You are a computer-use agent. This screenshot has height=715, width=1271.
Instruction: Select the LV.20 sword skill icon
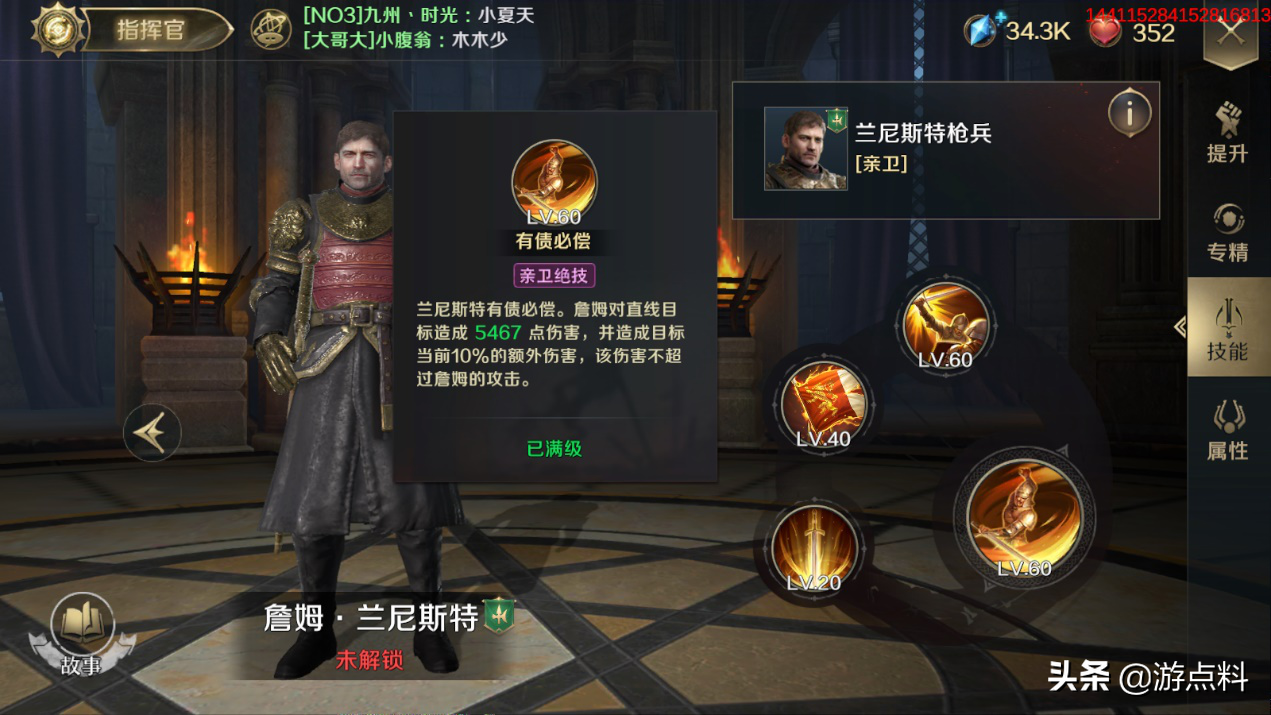coord(813,548)
